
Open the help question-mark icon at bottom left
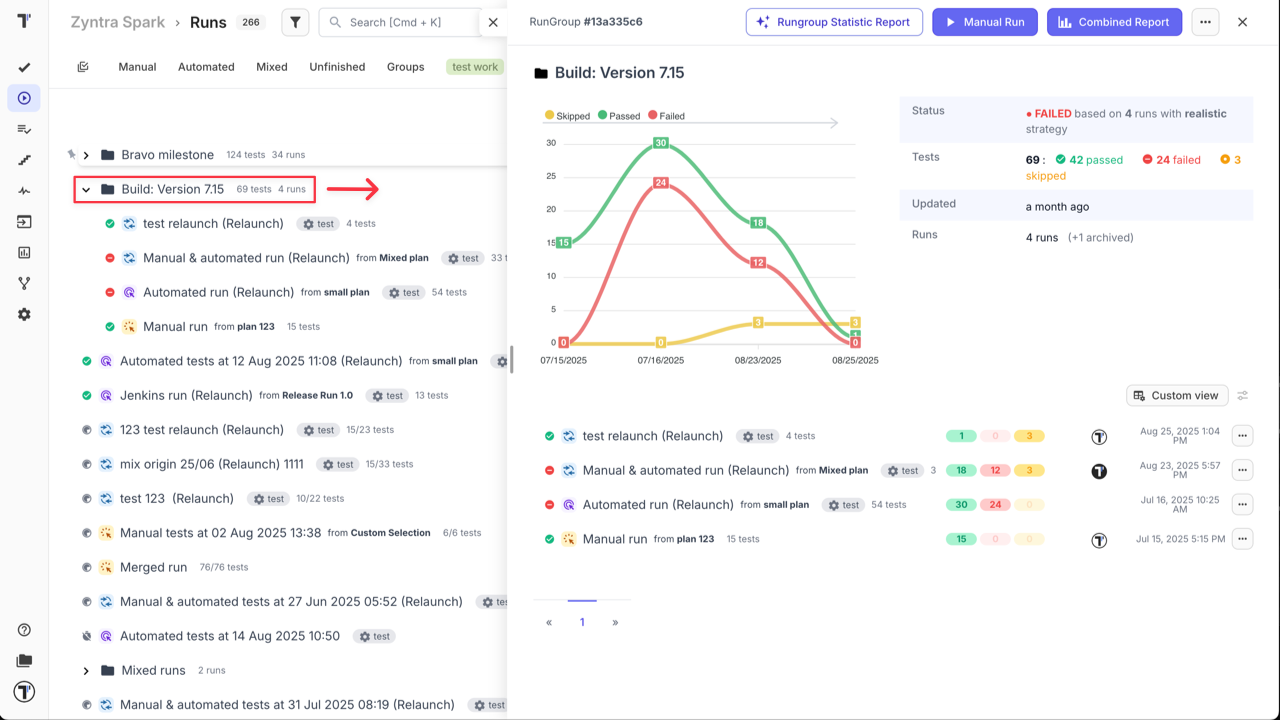coord(24,629)
